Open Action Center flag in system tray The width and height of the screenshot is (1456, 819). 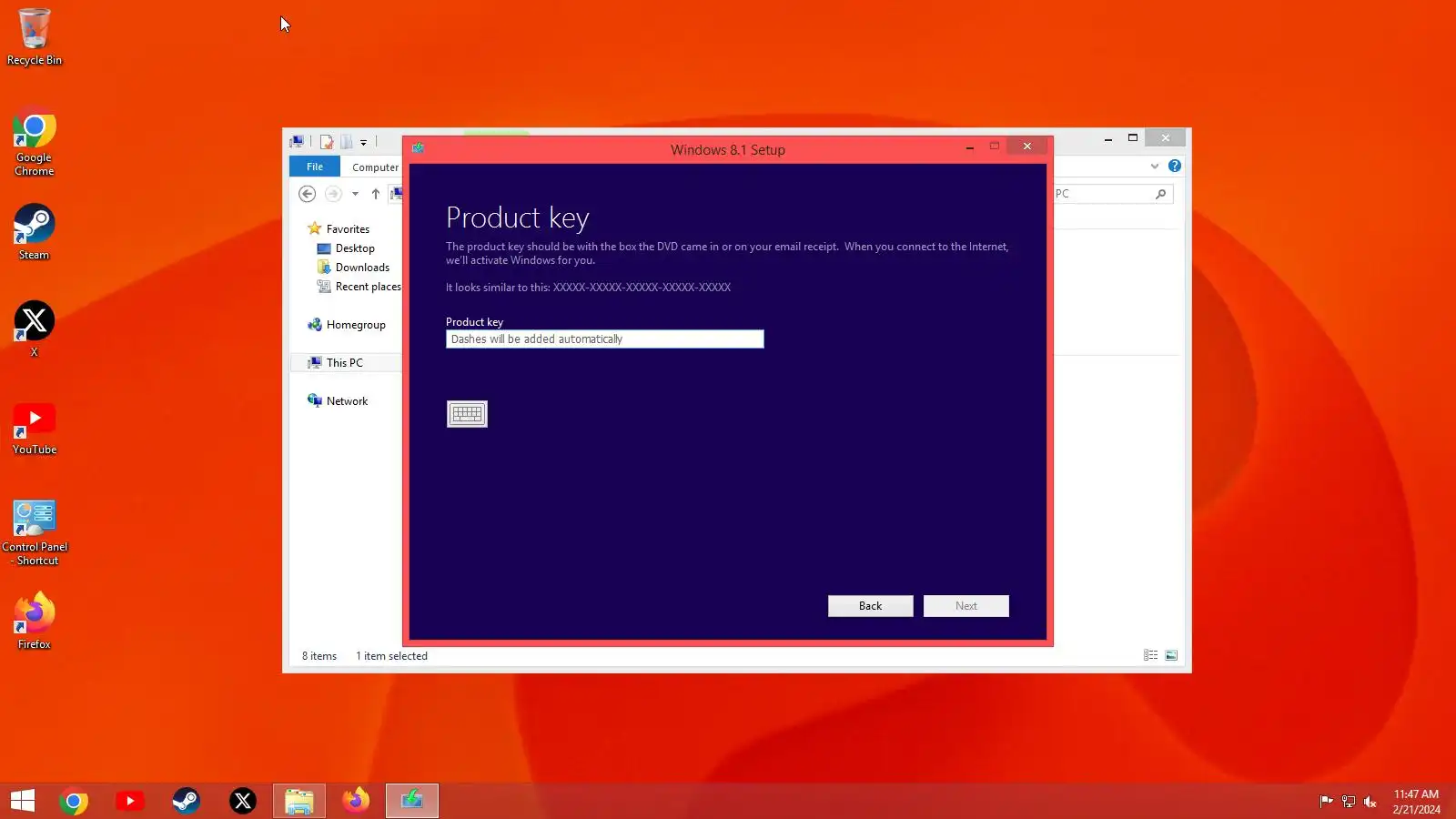[x=1326, y=802]
